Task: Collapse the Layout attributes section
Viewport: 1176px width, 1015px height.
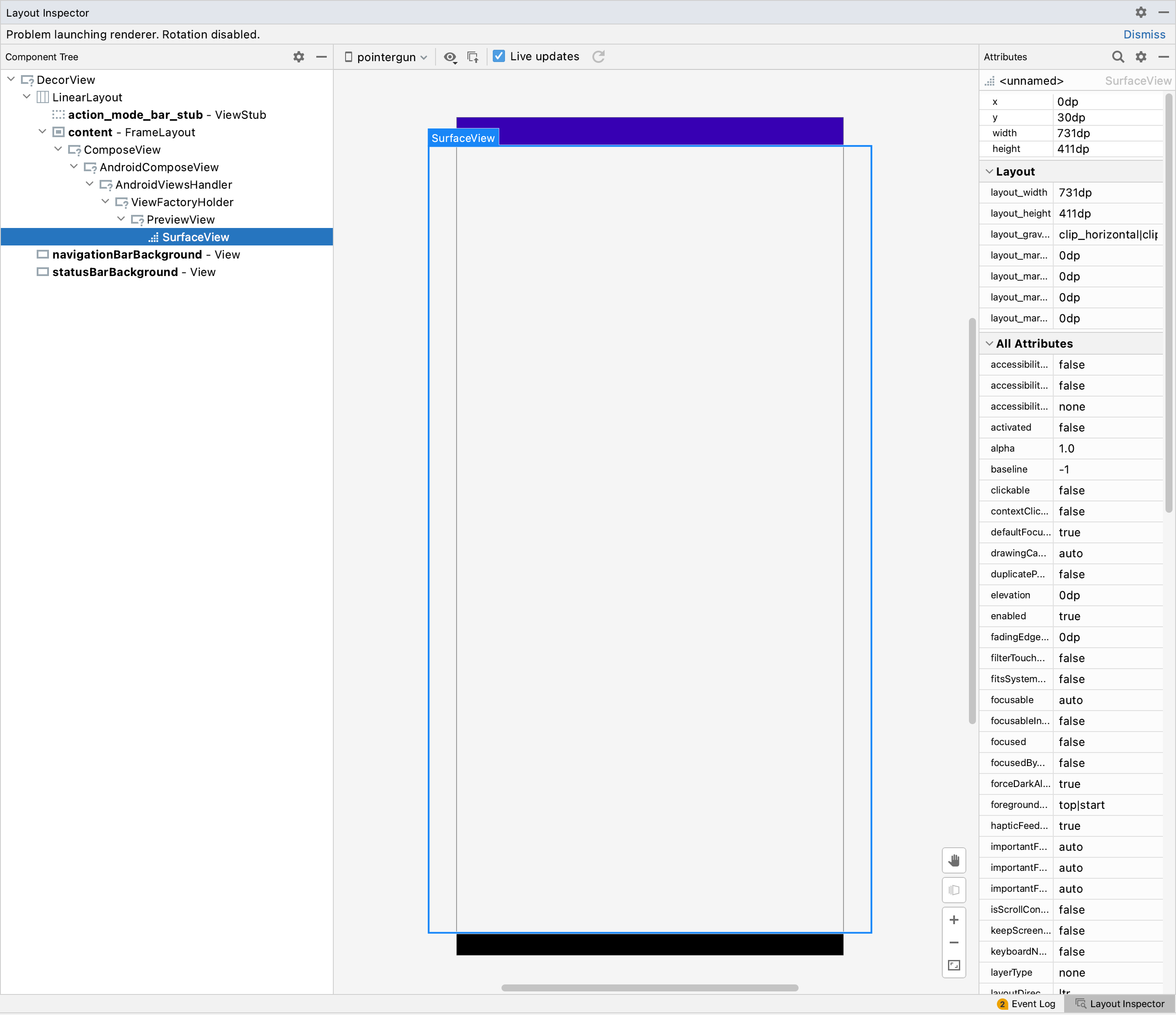Action: pos(989,171)
